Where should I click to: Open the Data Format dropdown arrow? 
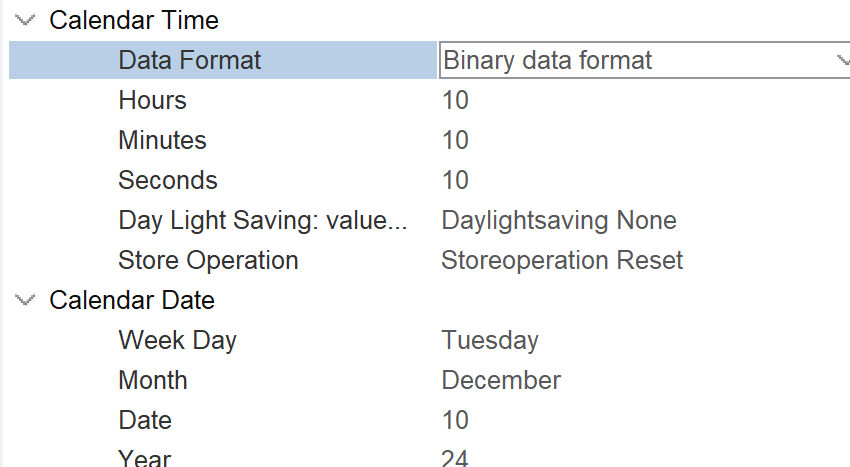(841, 60)
